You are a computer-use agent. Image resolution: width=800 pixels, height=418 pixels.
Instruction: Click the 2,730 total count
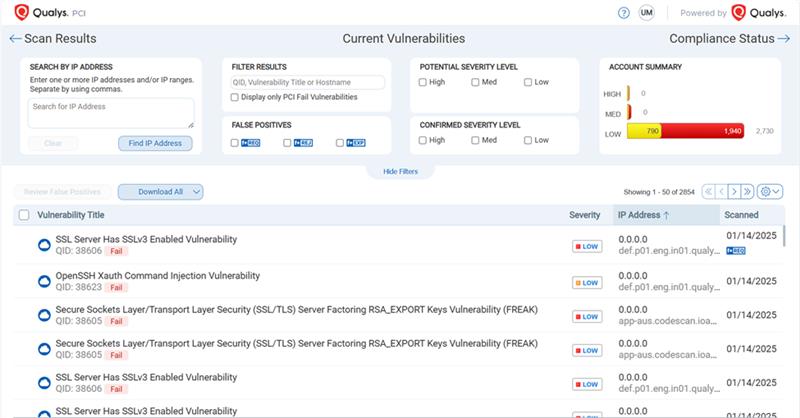765,131
